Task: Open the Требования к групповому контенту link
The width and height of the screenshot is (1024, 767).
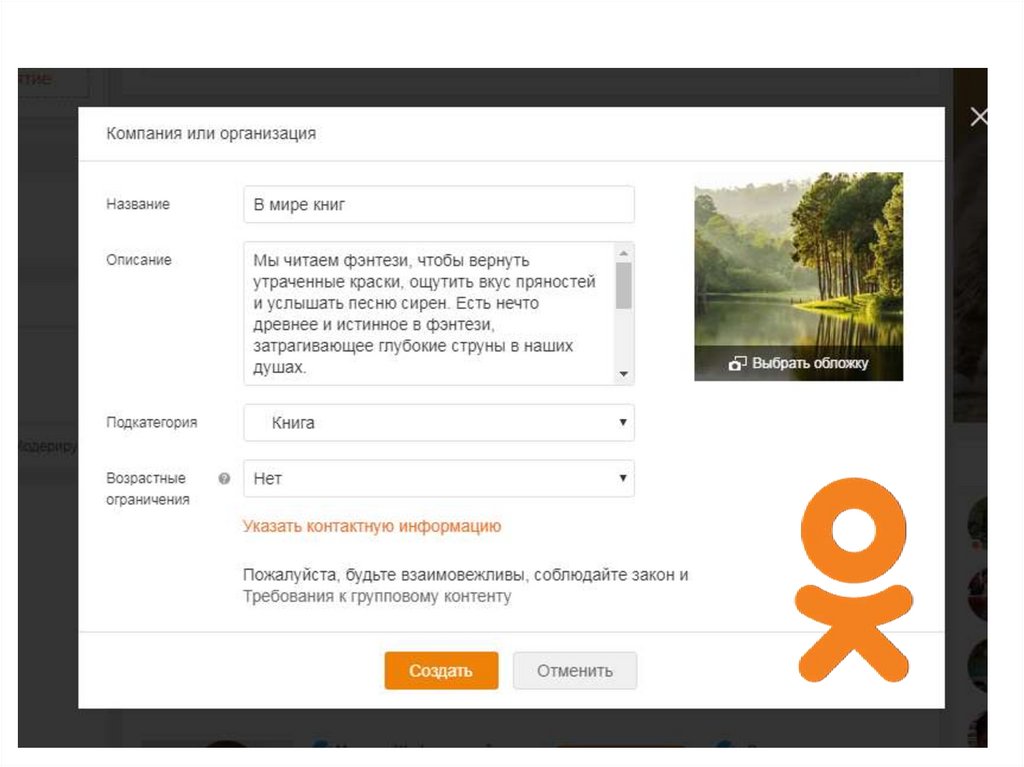Action: pyautogui.click(x=377, y=596)
